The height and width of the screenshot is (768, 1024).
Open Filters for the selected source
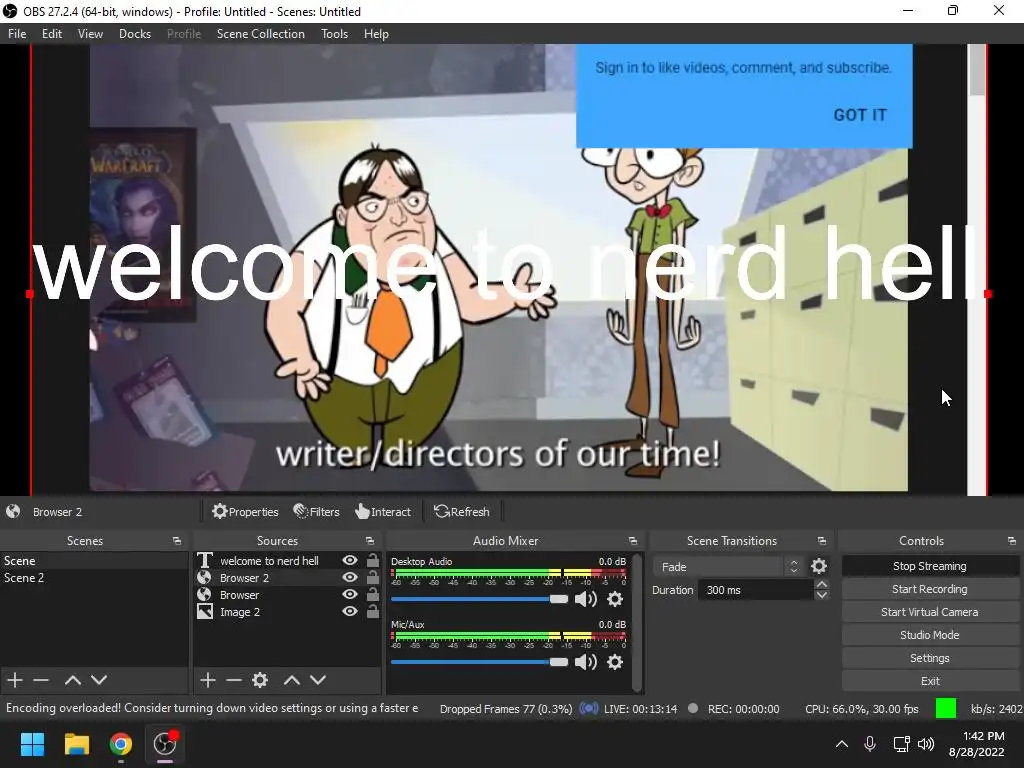(317, 512)
